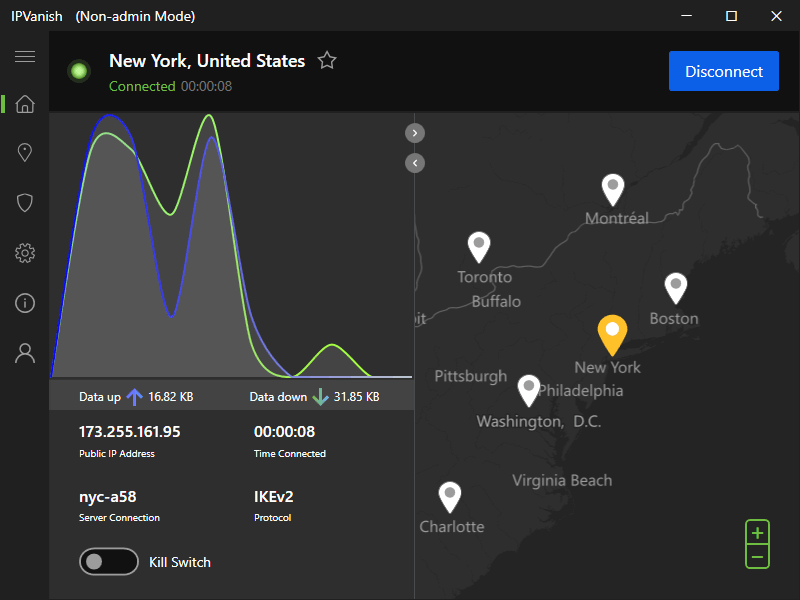Open Settings gear icon in sidebar
The width and height of the screenshot is (800, 600).
[25, 253]
